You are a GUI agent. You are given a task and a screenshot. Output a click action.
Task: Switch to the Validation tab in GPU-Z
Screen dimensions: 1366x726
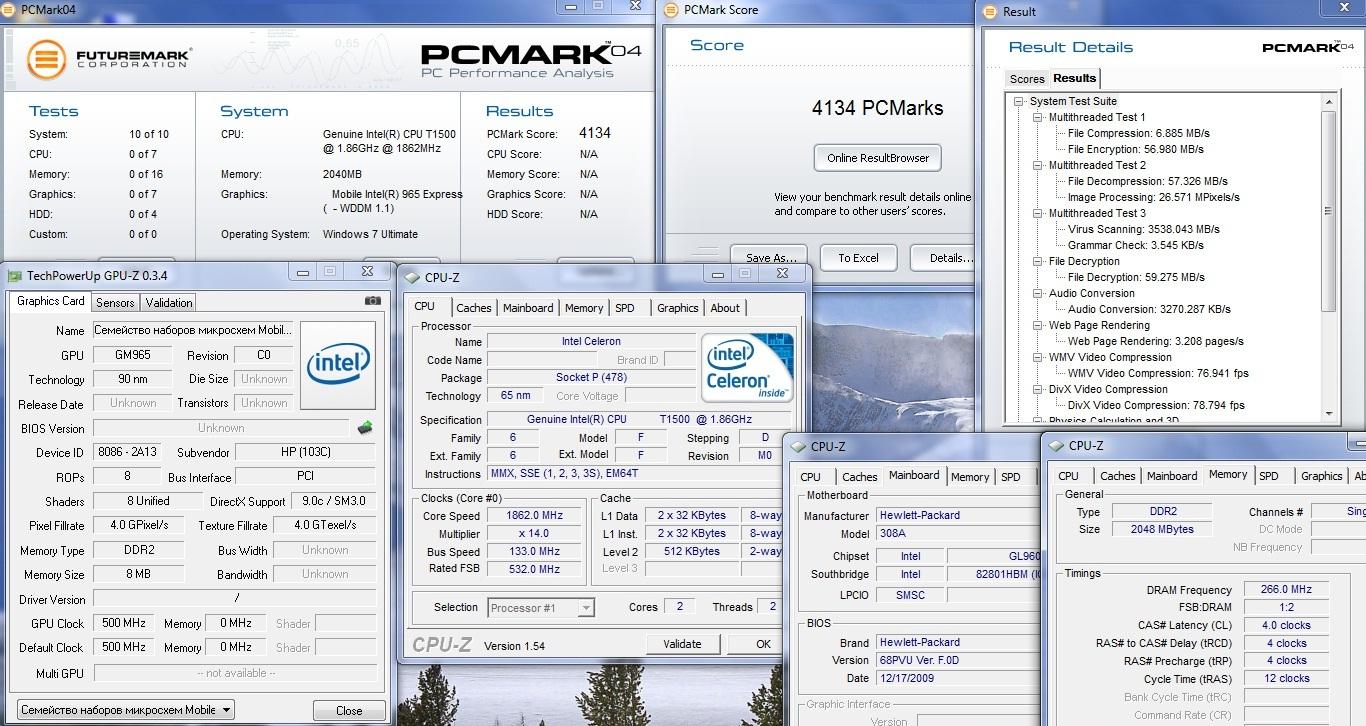tap(169, 302)
